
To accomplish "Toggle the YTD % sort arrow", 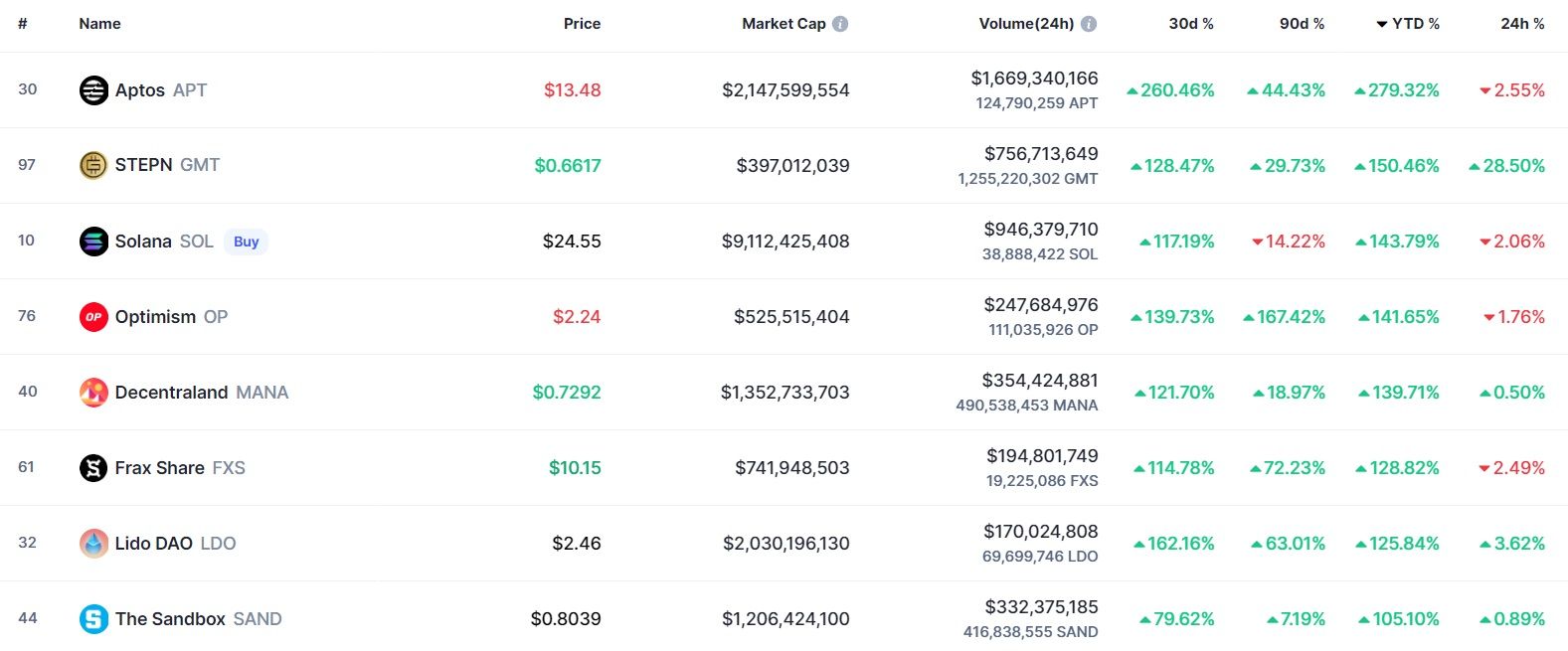I will [1382, 24].
